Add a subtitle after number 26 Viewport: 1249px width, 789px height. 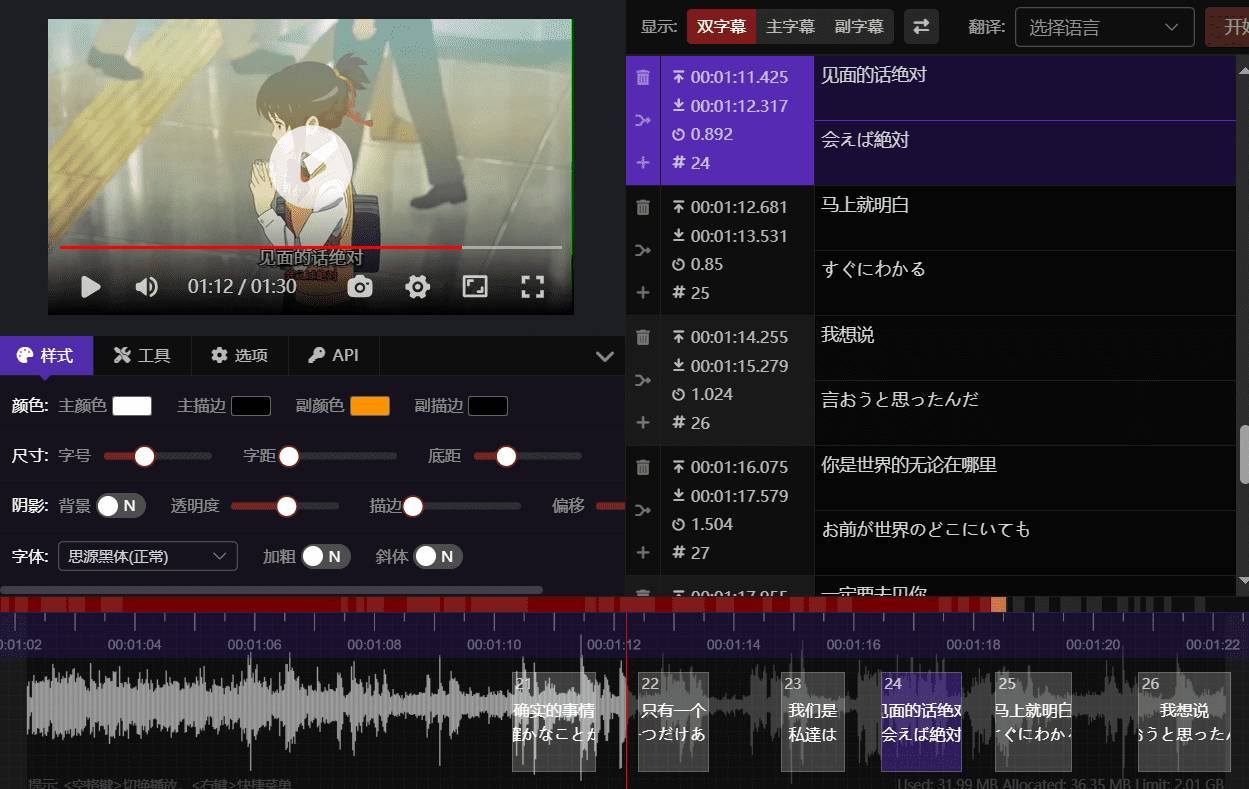pos(643,422)
